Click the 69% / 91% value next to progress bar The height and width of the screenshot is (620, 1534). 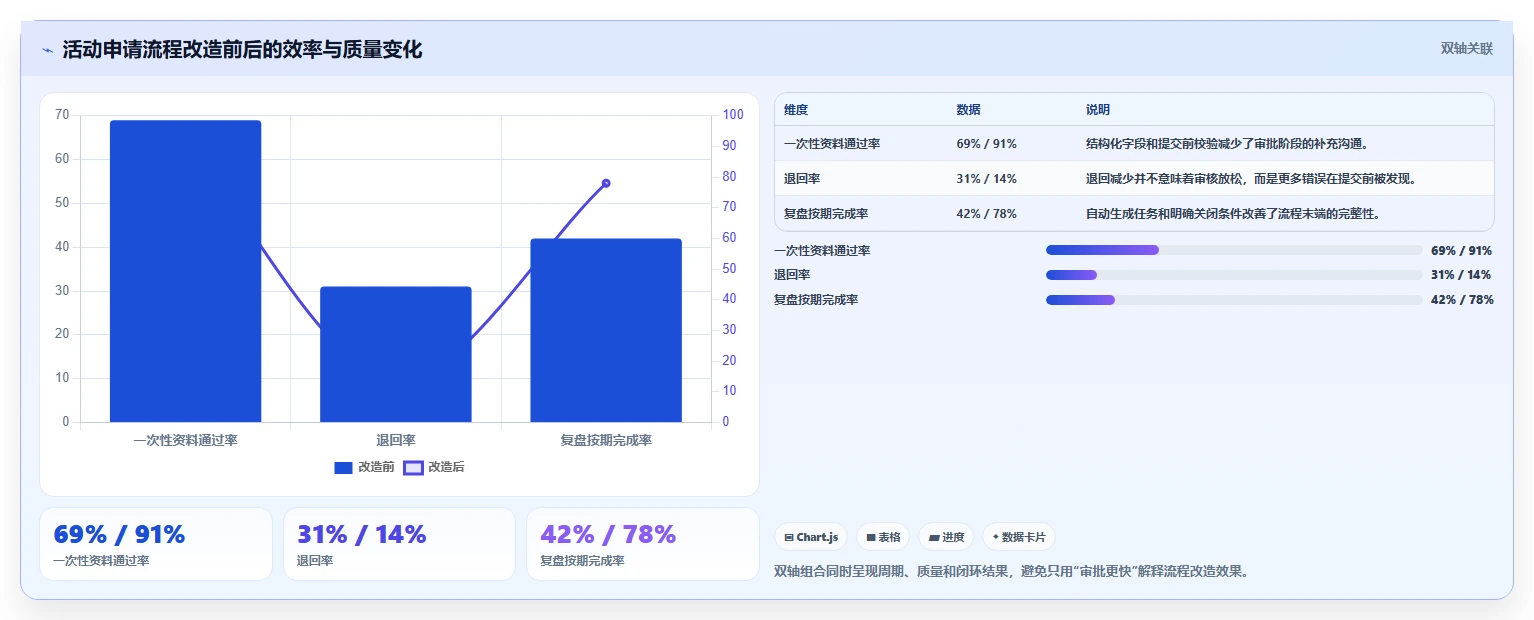1461,251
